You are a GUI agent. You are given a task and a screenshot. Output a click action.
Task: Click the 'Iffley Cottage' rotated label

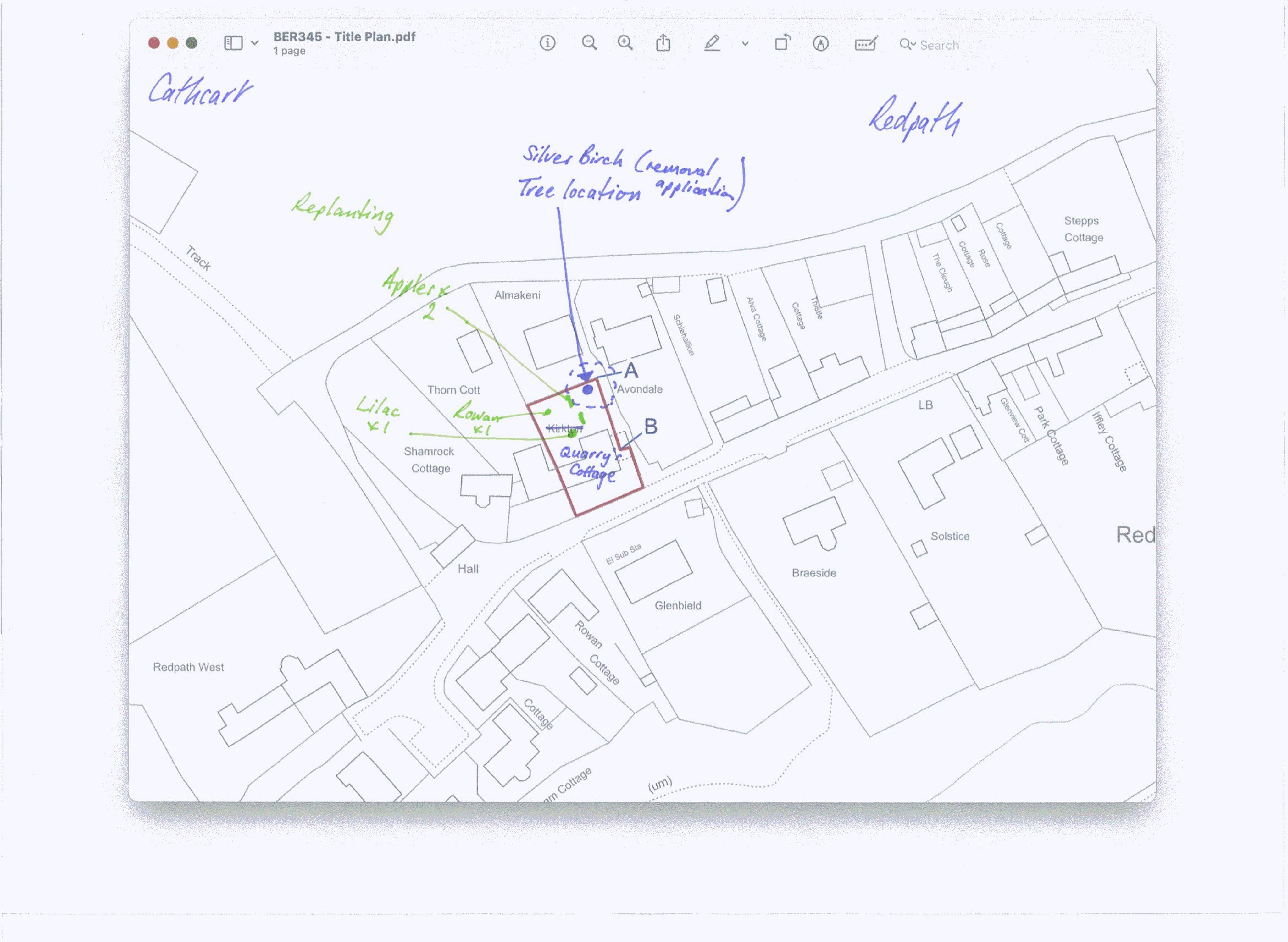pyautogui.click(x=1109, y=442)
